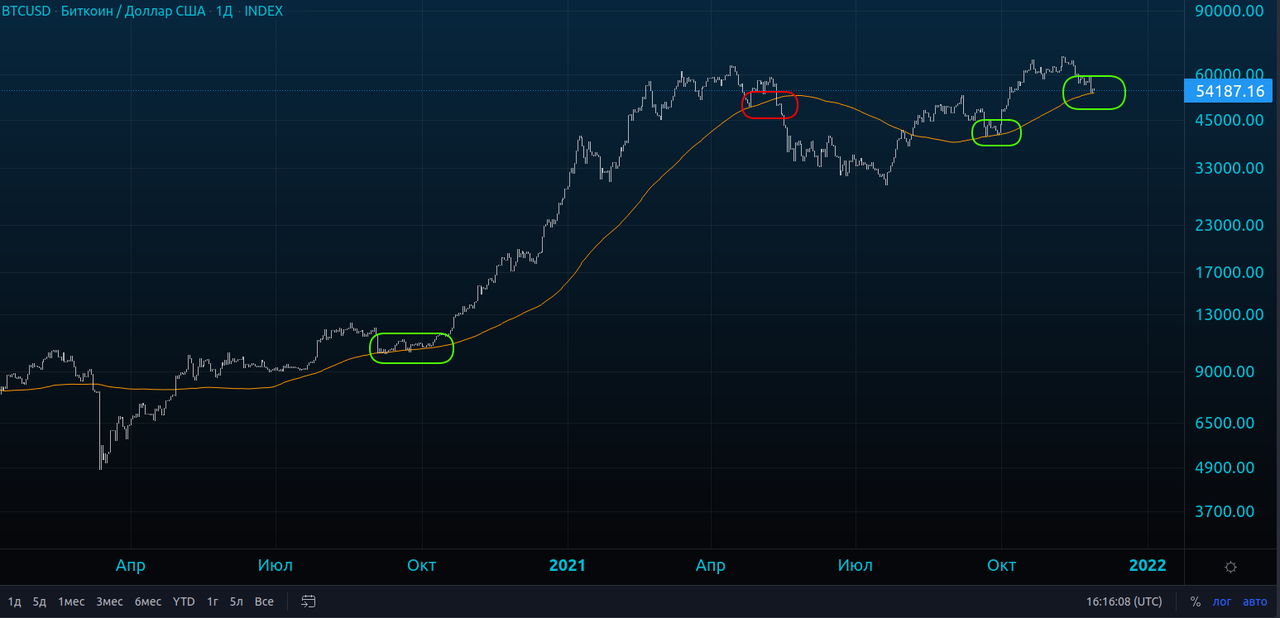Viewport: 1280px width, 618px height.
Task: Toggle the лог logarithmic scale
Action: coord(1222,602)
